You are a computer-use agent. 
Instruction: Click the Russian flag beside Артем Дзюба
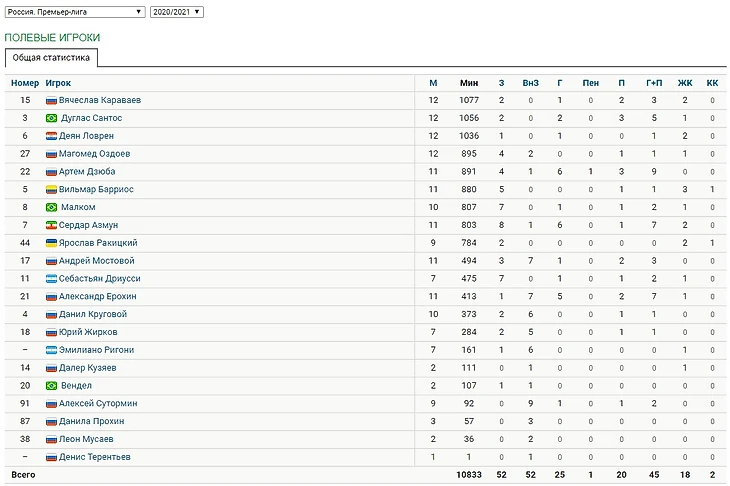pos(51,172)
